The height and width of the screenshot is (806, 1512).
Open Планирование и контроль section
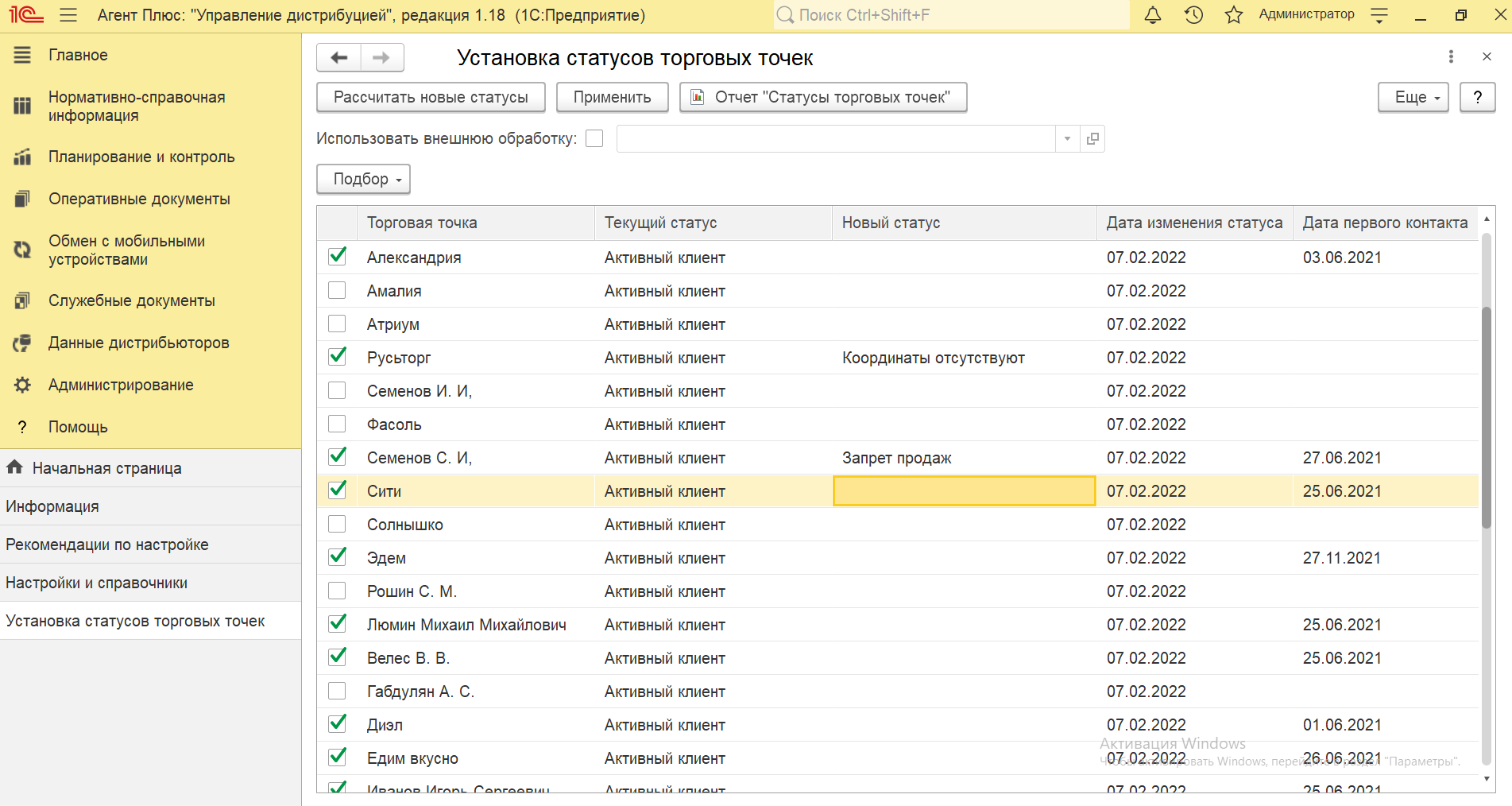pos(141,157)
